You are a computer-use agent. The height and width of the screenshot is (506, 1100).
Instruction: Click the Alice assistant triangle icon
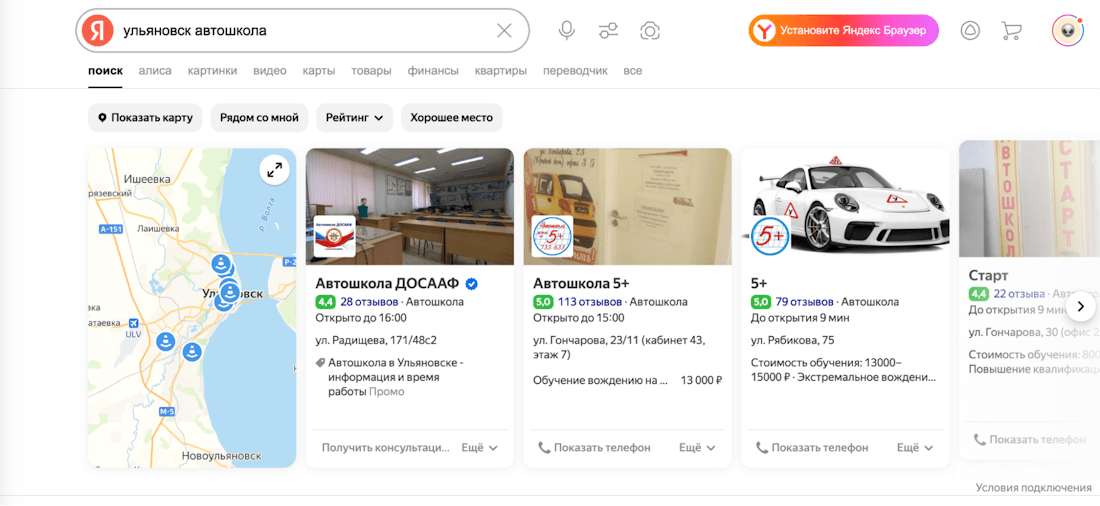[970, 30]
